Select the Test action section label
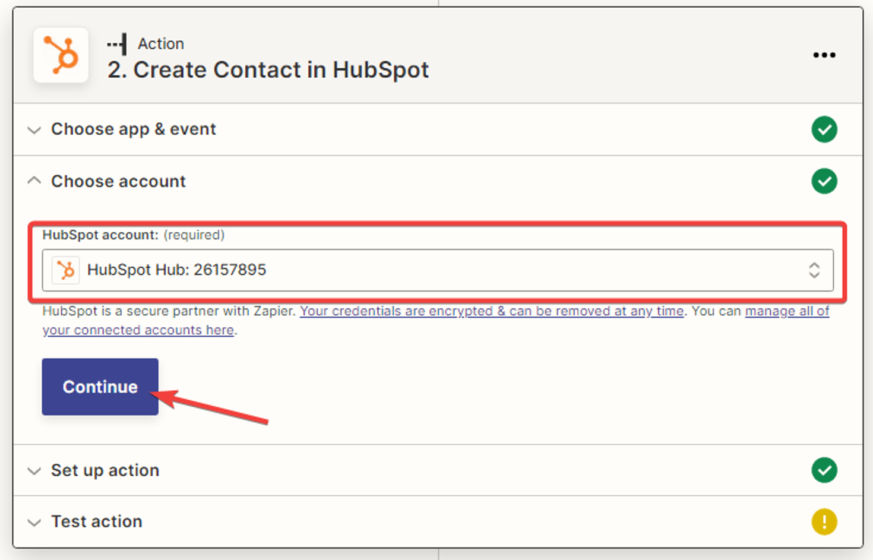 pyautogui.click(x=97, y=521)
